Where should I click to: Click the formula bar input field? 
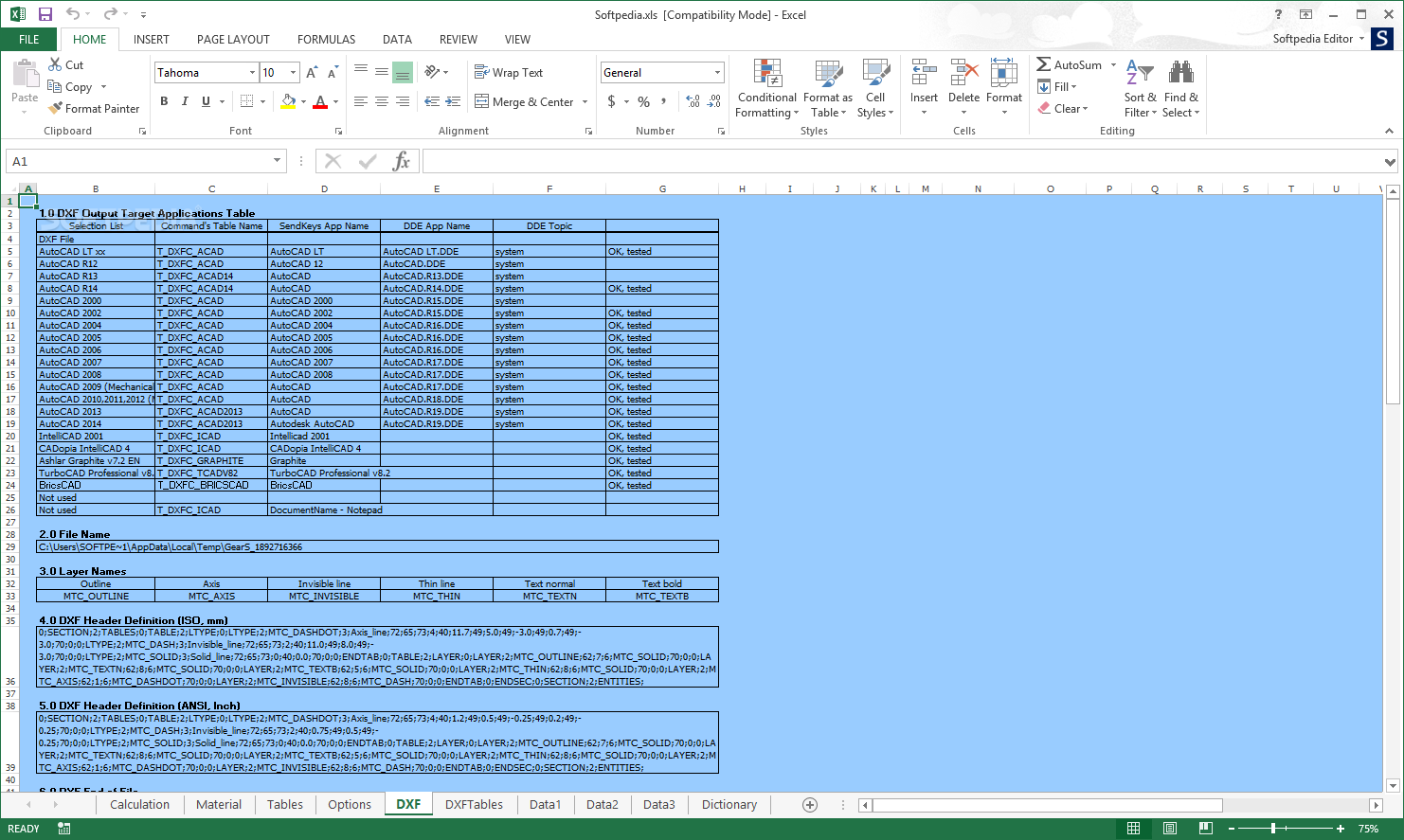click(x=902, y=161)
